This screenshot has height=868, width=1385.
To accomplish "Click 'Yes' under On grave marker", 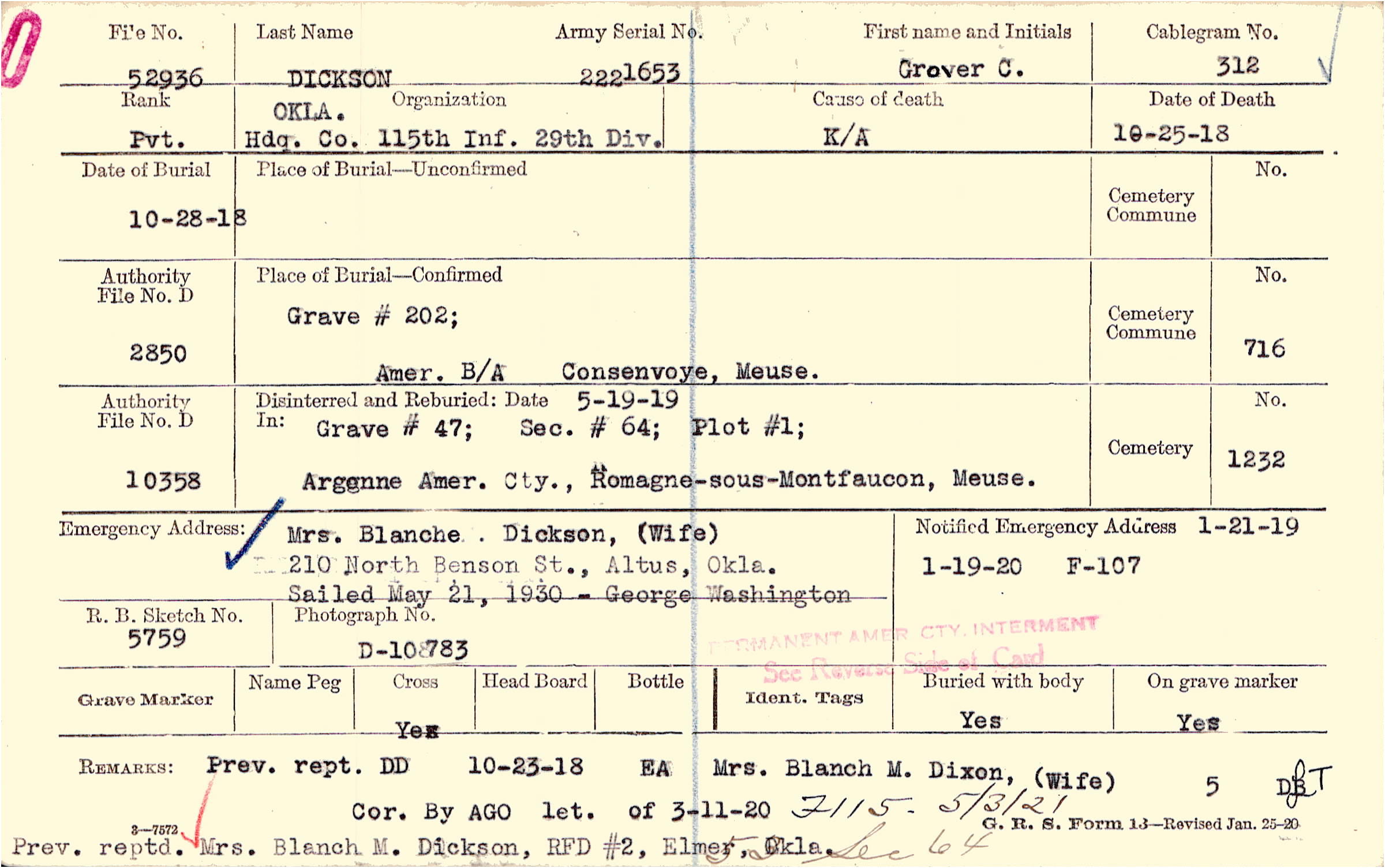I will [1198, 723].
